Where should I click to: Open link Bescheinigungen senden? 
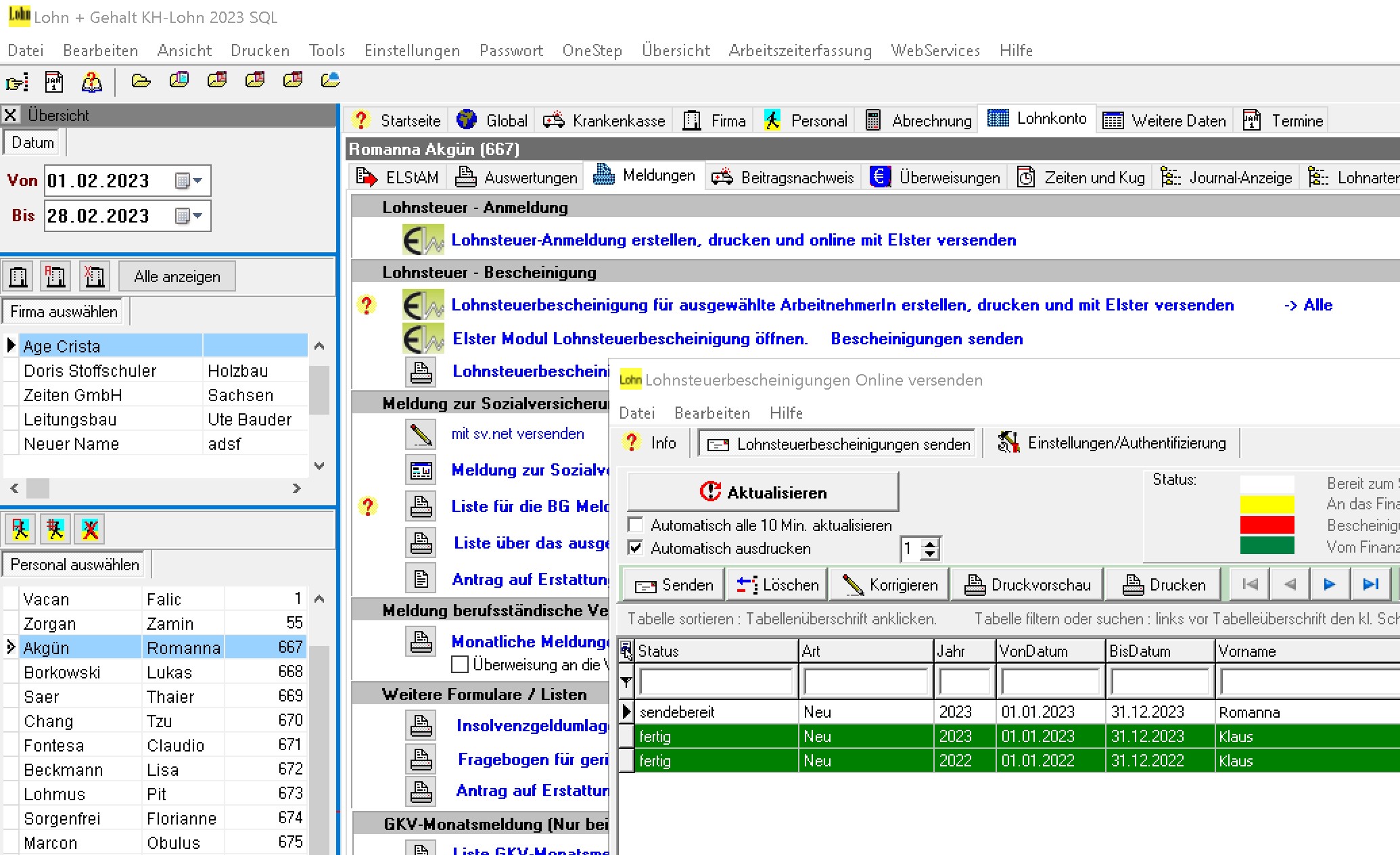927,339
